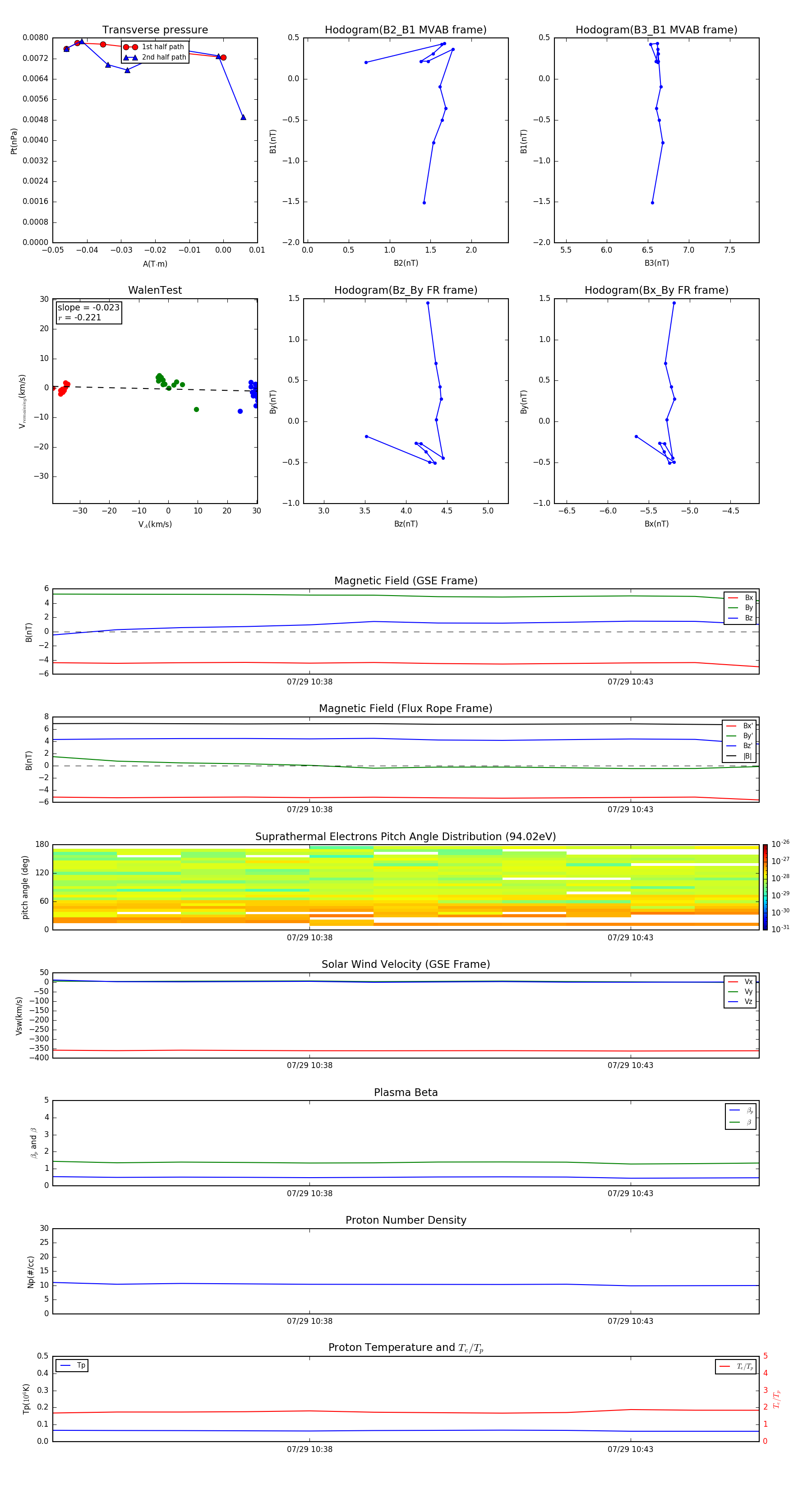Click the 'Pt(nPa)' y-axis label
The width and height of the screenshot is (812, 1489).
pos(14,141)
